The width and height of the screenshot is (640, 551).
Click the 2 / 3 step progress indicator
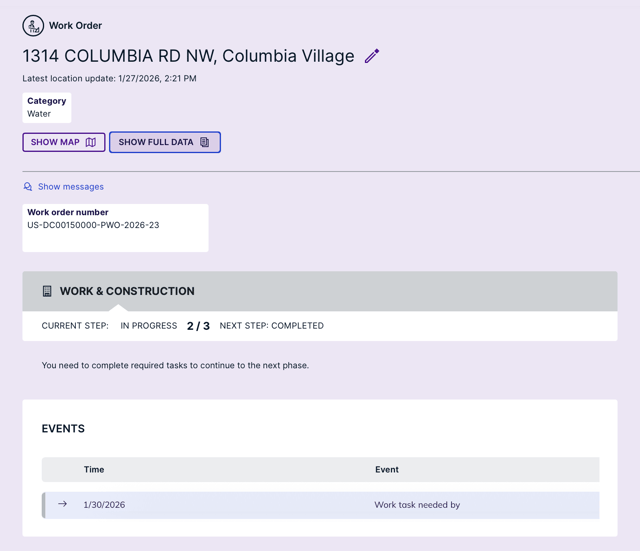198,326
